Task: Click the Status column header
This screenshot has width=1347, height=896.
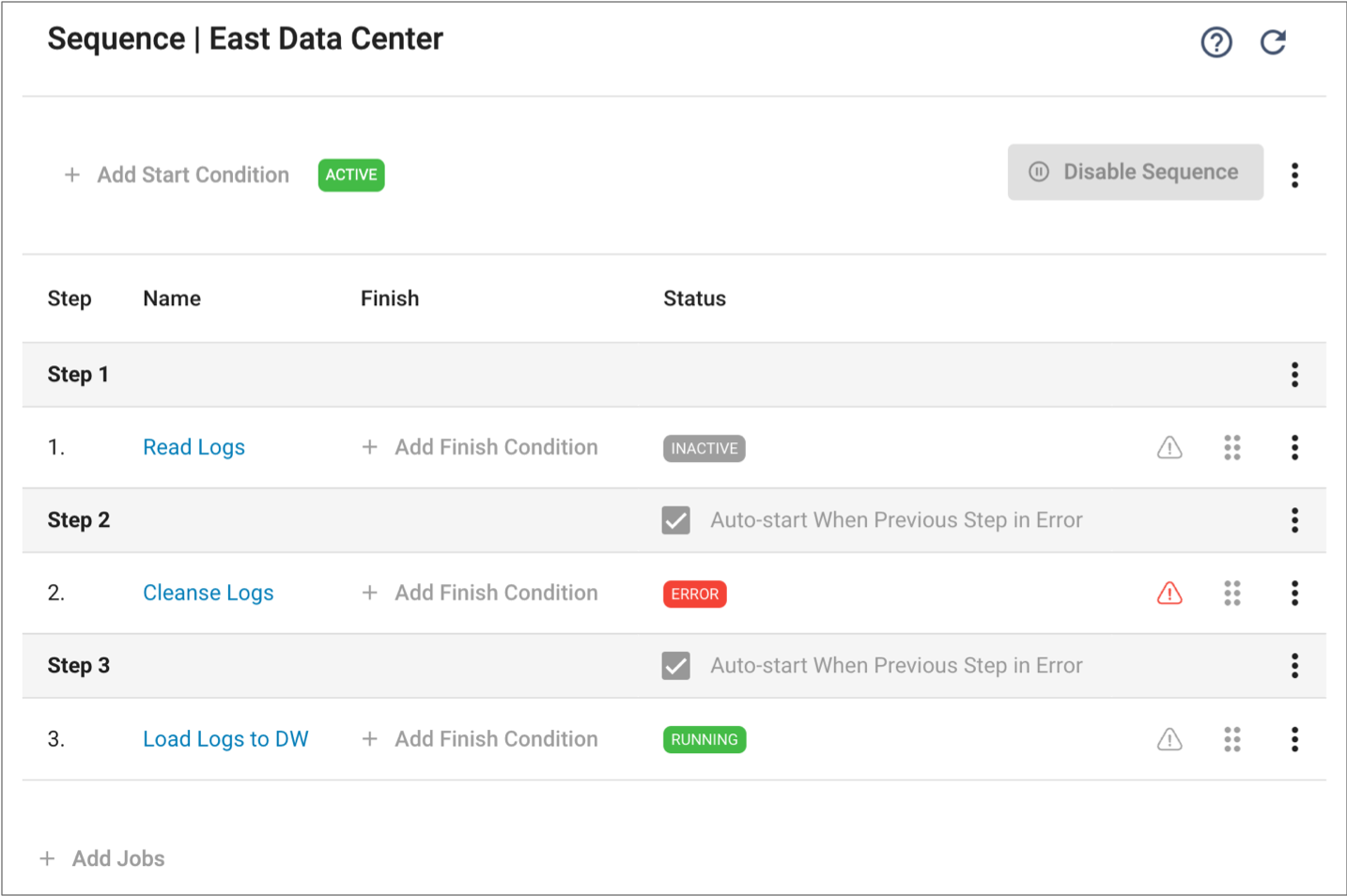Action: click(x=695, y=299)
